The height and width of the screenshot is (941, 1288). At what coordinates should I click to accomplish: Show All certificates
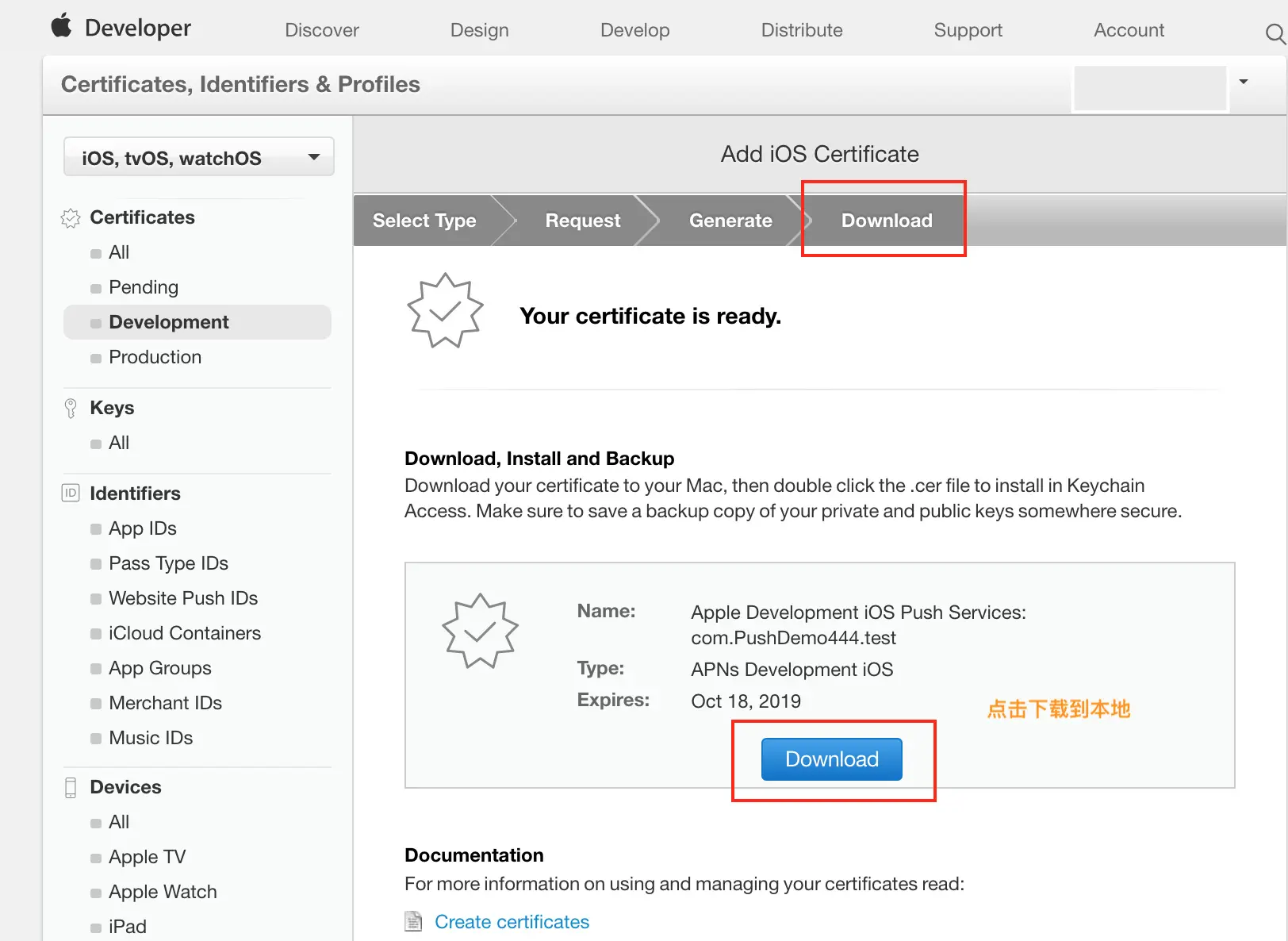click(x=119, y=252)
